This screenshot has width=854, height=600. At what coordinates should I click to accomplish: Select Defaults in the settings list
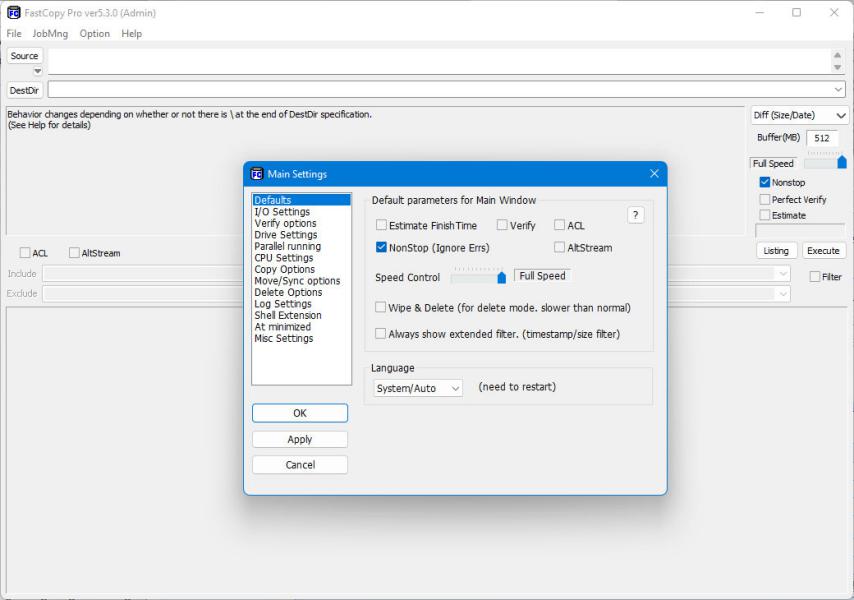pos(301,200)
